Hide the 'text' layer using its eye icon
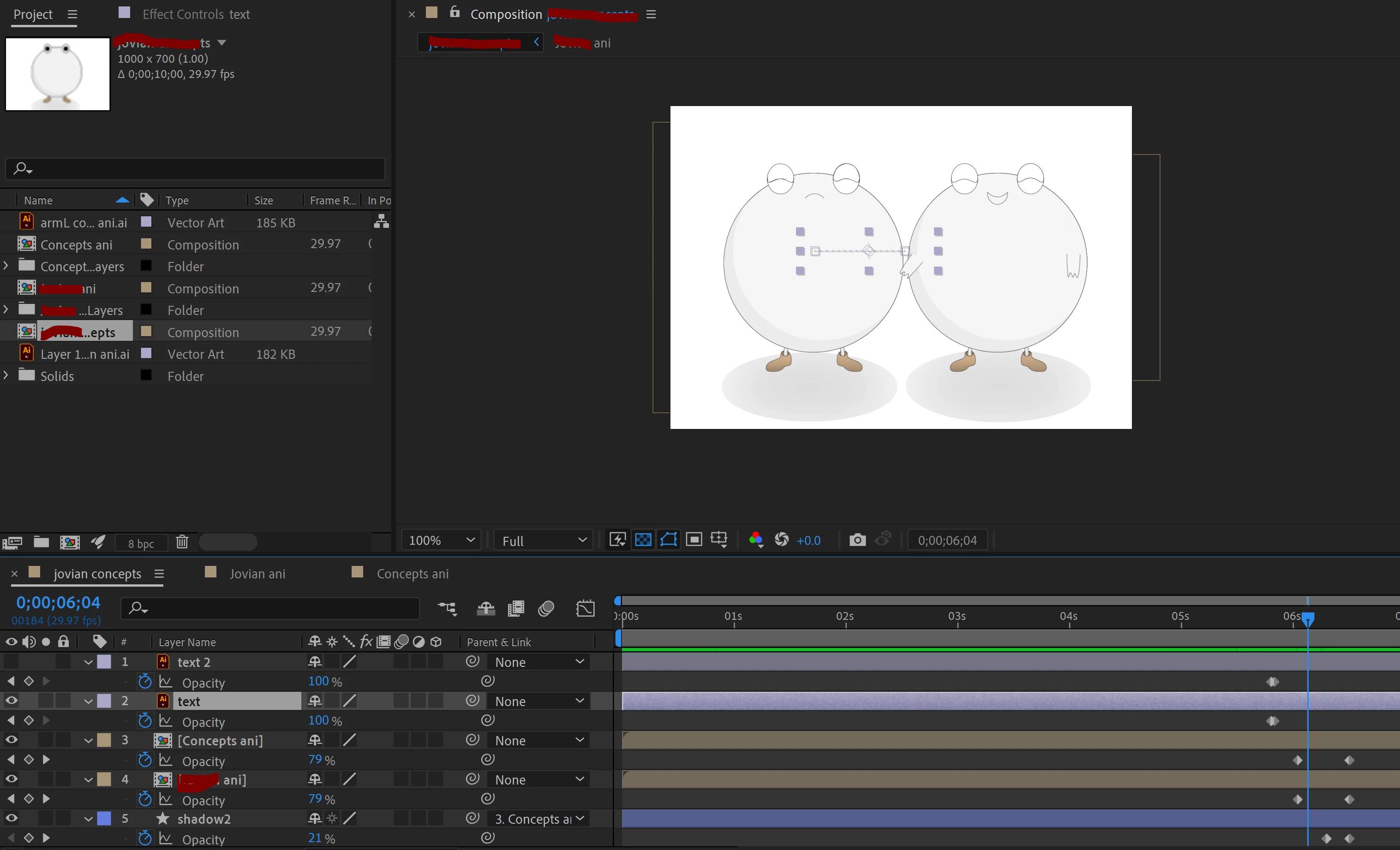 point(12,701)
